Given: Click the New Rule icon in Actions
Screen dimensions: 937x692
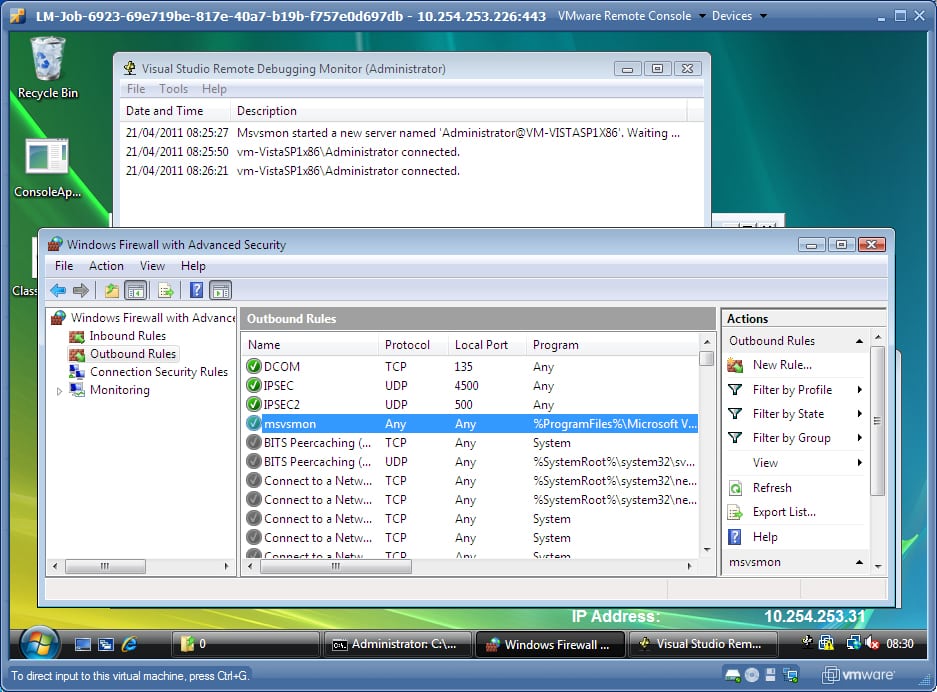Looking at the screenshot, I should [x=735, y=365].
